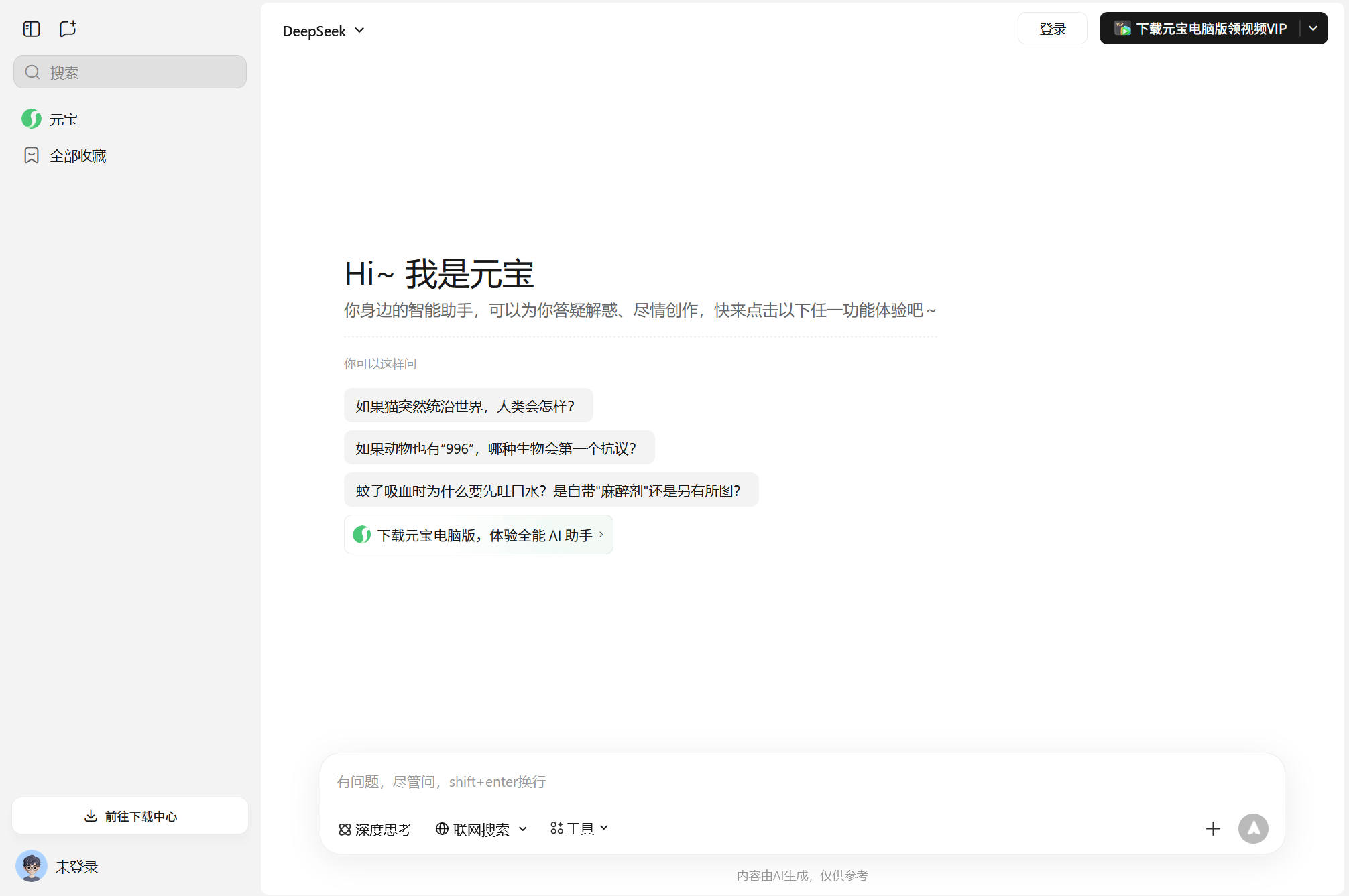Click the 未登录 avatar at bottom left
Viewport: 1349px width, 896px height.
[32, 866]
